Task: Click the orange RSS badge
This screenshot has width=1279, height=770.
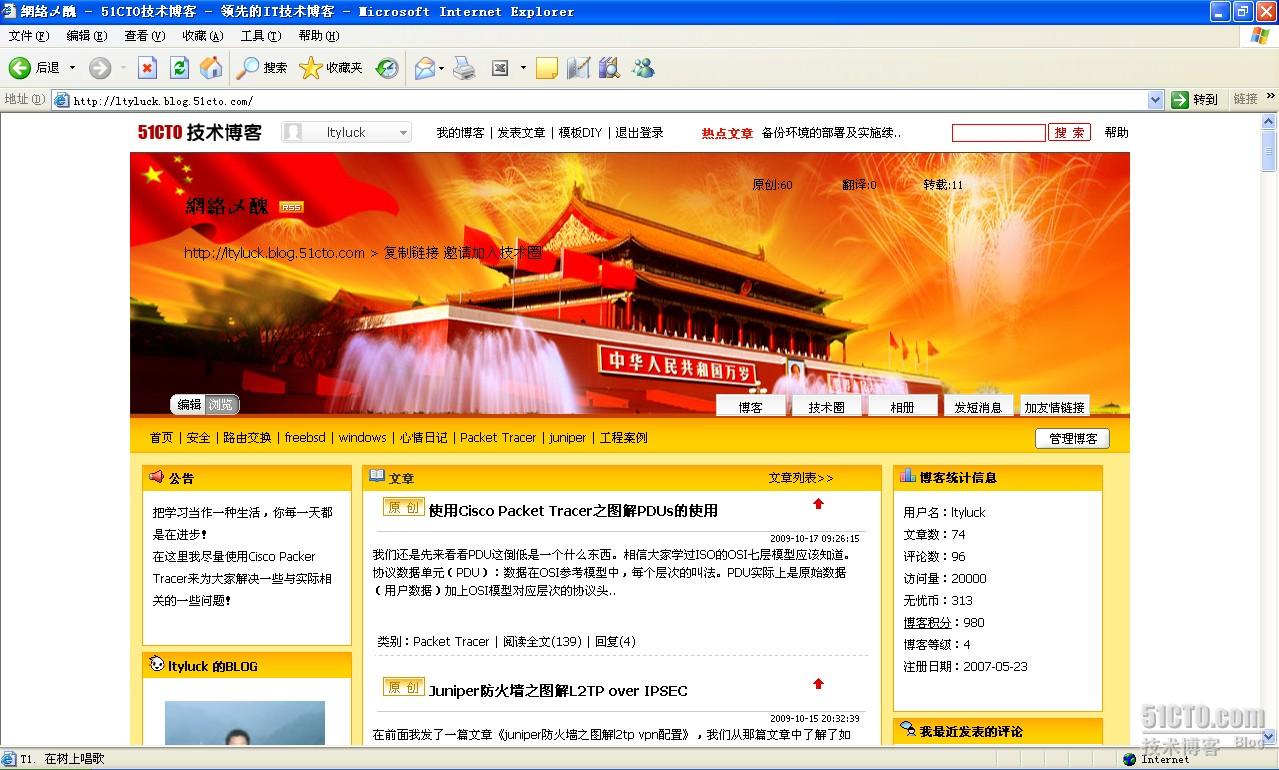Action: pyautogui.click(x=291, y=207)
